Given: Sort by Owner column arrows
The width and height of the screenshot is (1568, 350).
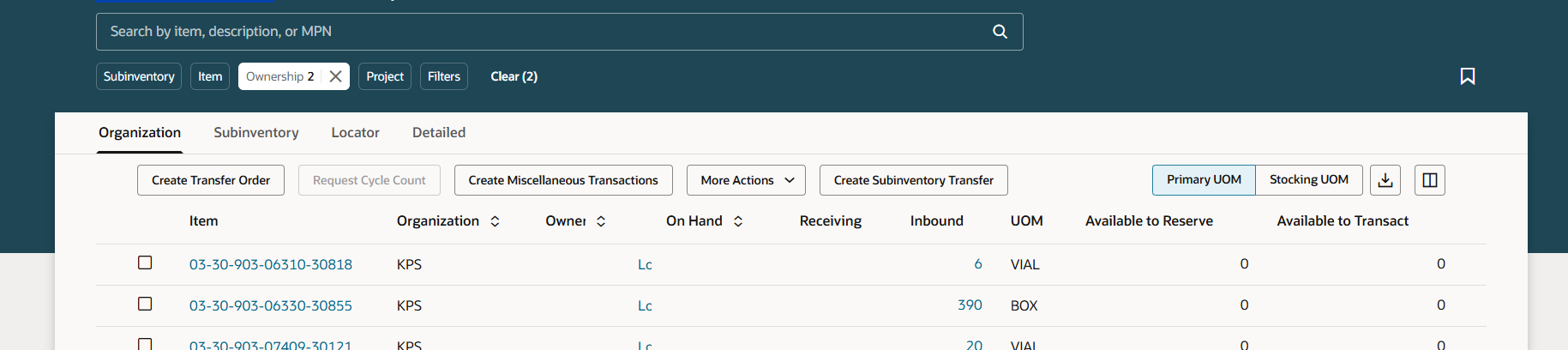Looking at the screenshot, I should tap(601, 221).
